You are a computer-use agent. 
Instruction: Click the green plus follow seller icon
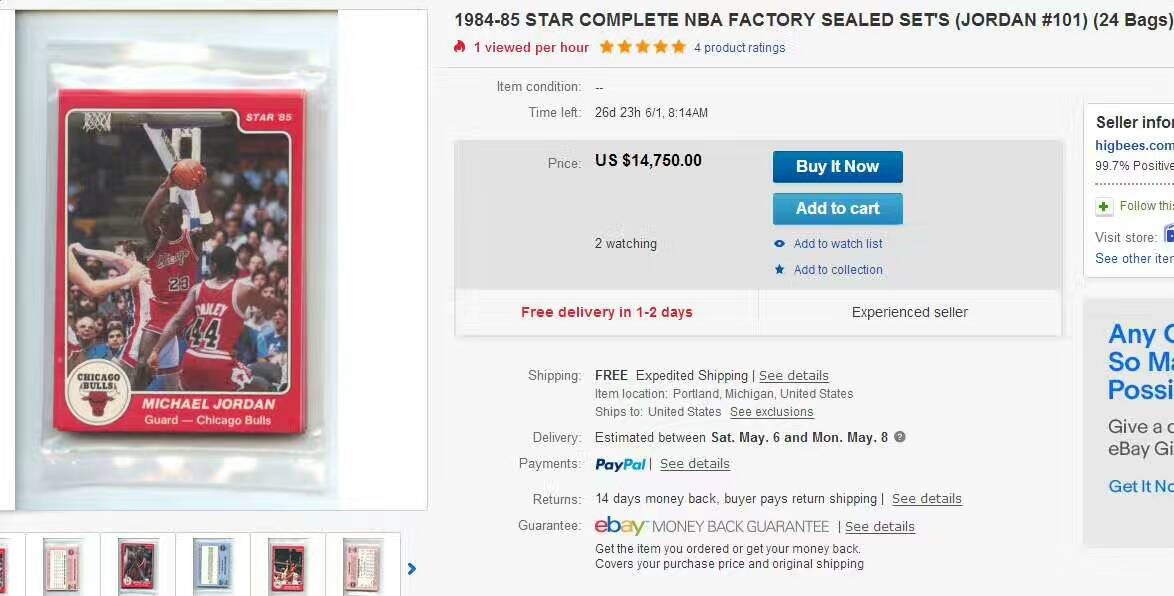[x=1104, y=207]
